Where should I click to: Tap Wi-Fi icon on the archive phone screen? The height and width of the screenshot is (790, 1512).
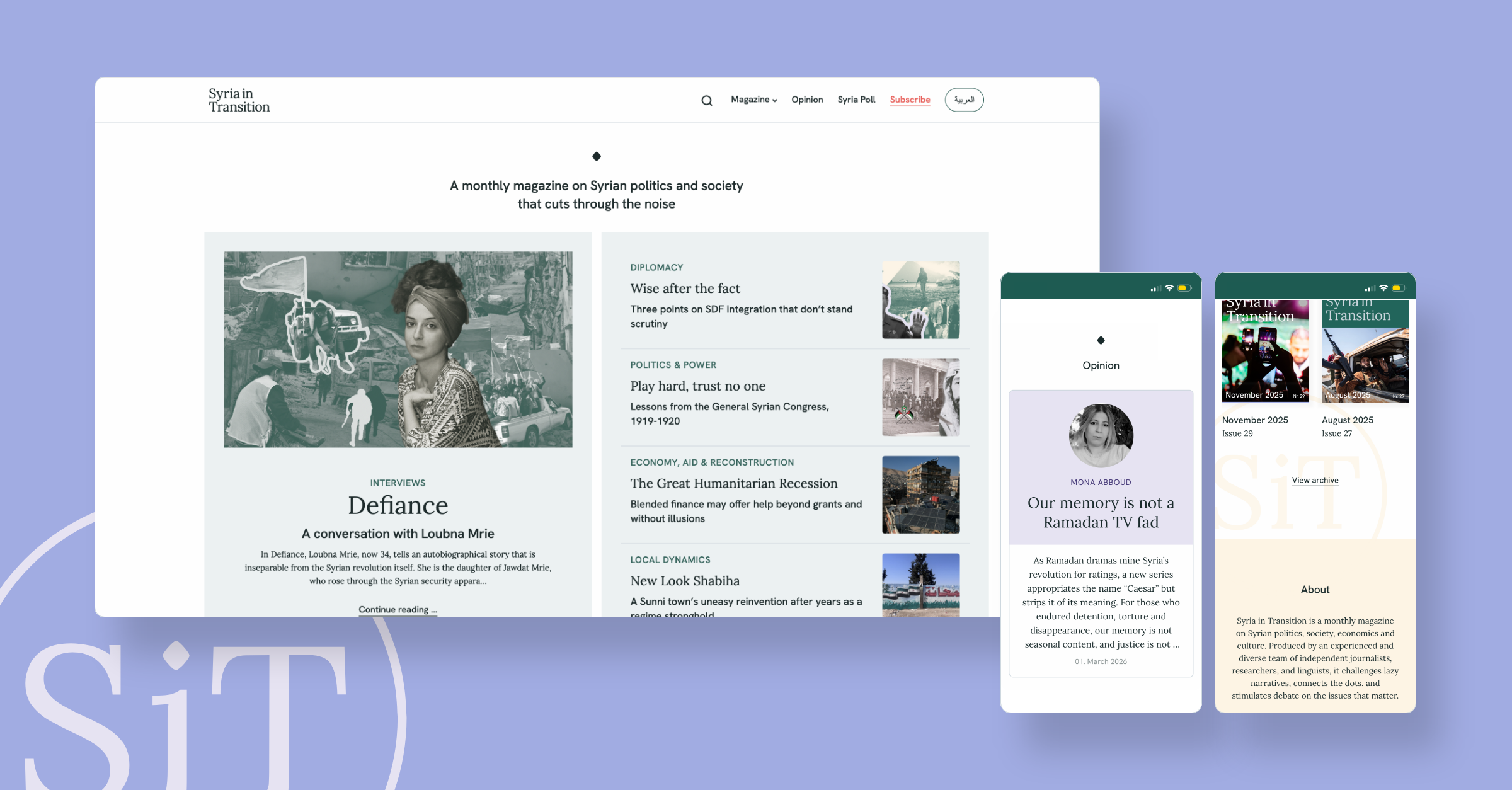pyautogui.click(x=1383, y=288)
